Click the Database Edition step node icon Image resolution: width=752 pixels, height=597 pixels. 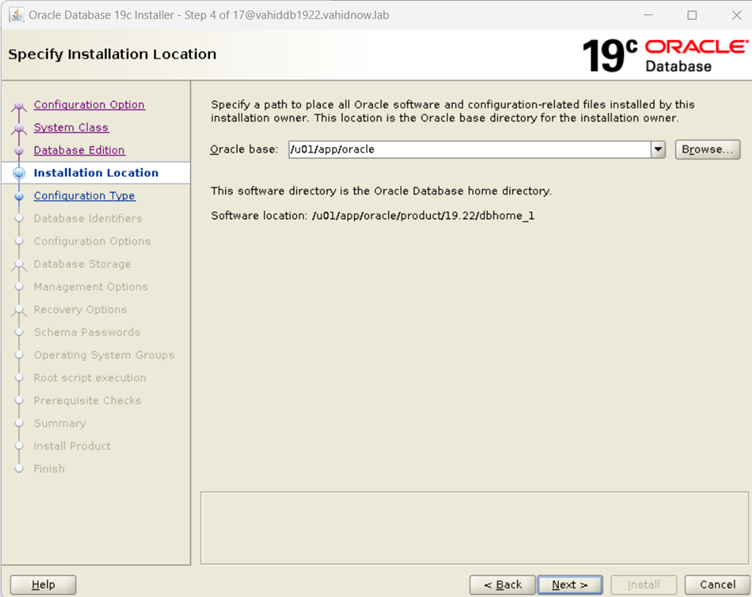(18, 151)
